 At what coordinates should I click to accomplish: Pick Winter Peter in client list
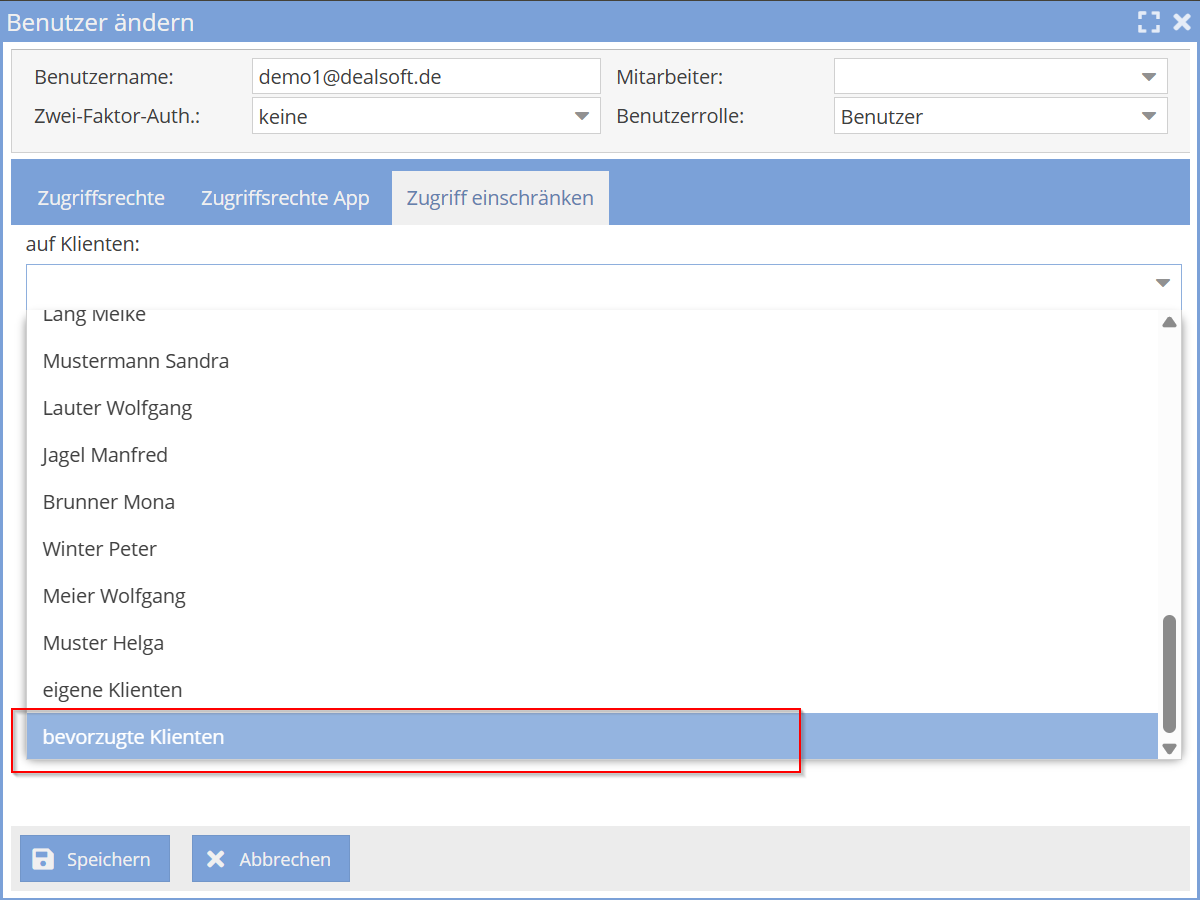coord(100,549)
